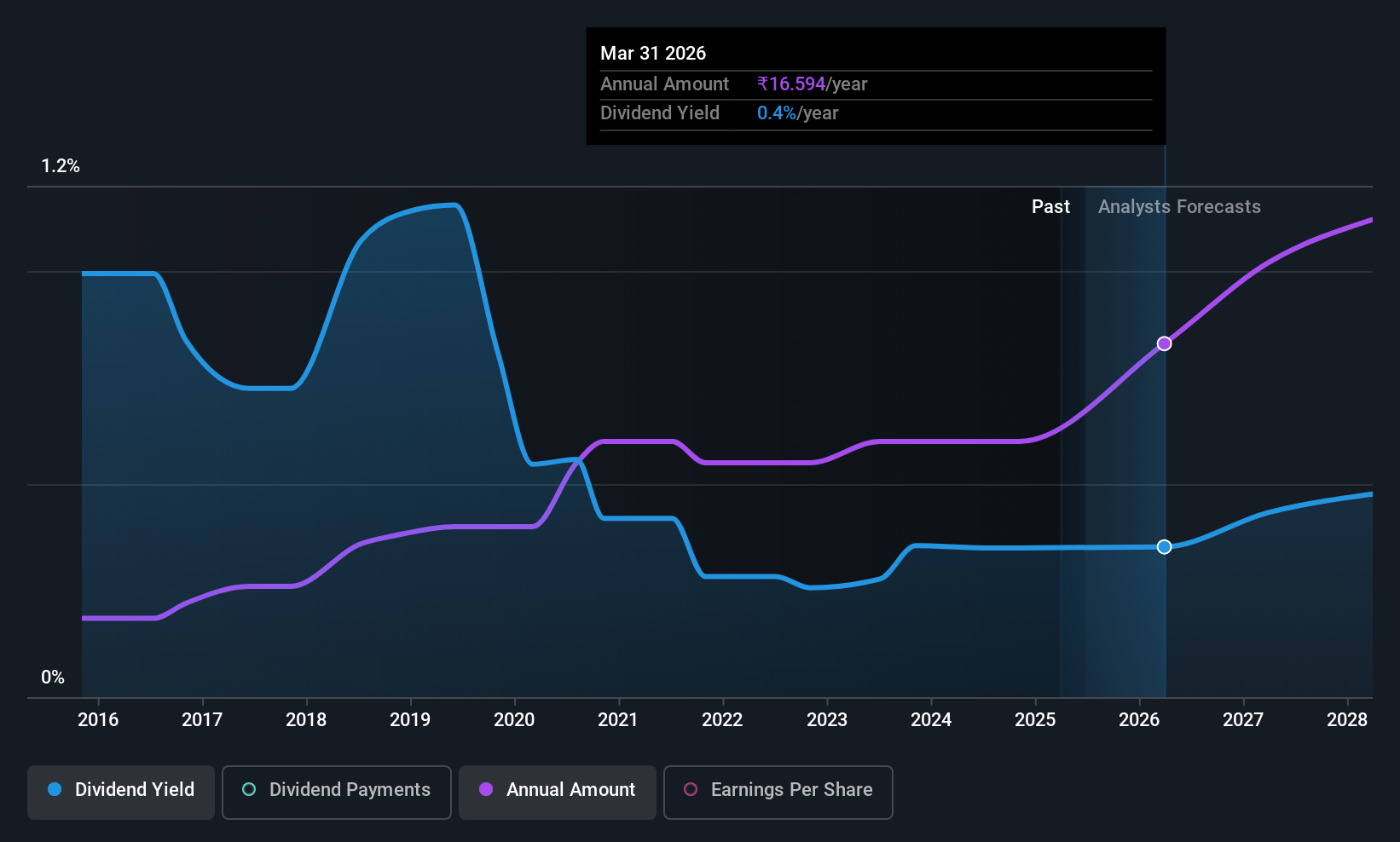
Task: Click the 2021 x-axis year label
Action: (618, 719)
